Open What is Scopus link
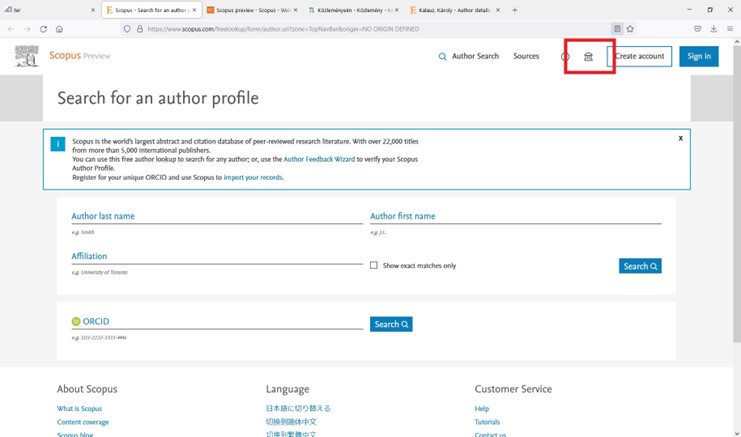741x437 pixels. tap(79, 409)
